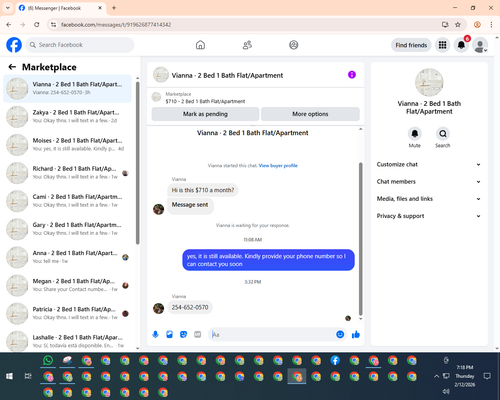Open Lashalle conversation in list

coord(68,341)
